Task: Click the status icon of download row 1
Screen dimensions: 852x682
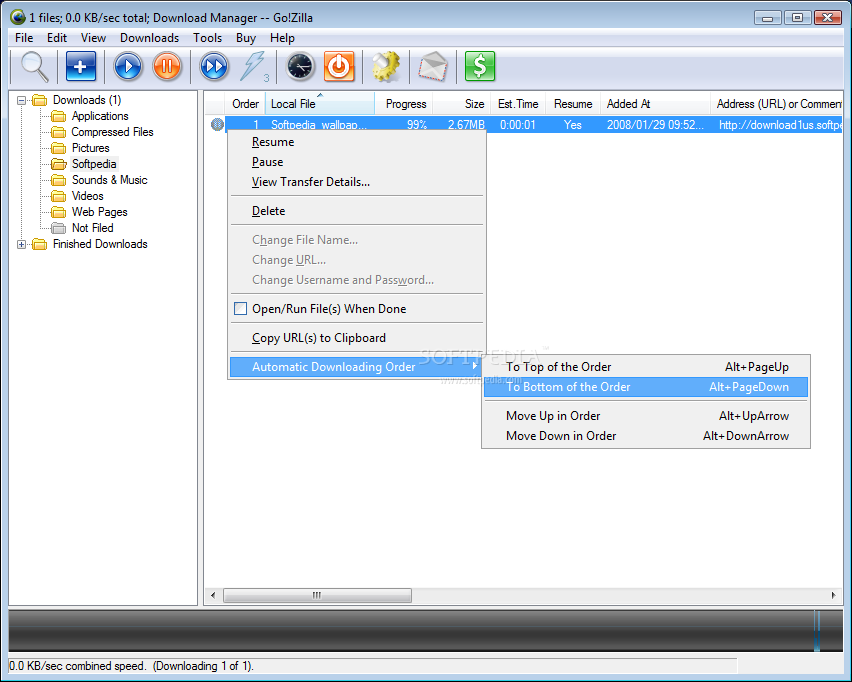Action: (x=217, y=124)
